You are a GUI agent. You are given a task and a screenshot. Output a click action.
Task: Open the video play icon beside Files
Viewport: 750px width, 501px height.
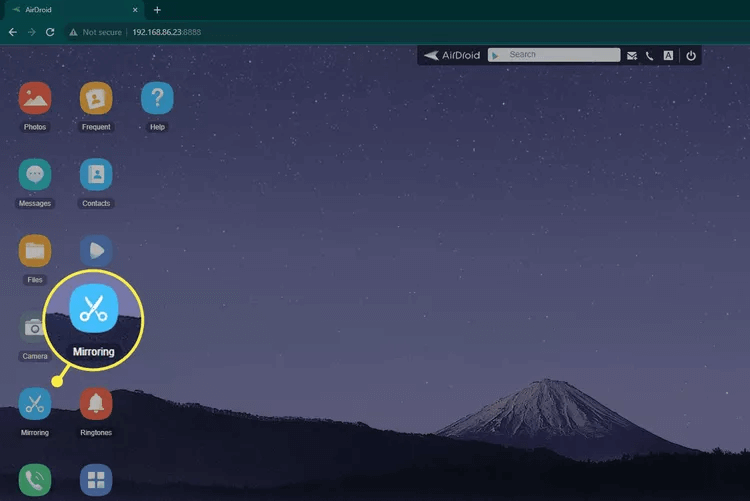tap(98, 250)
